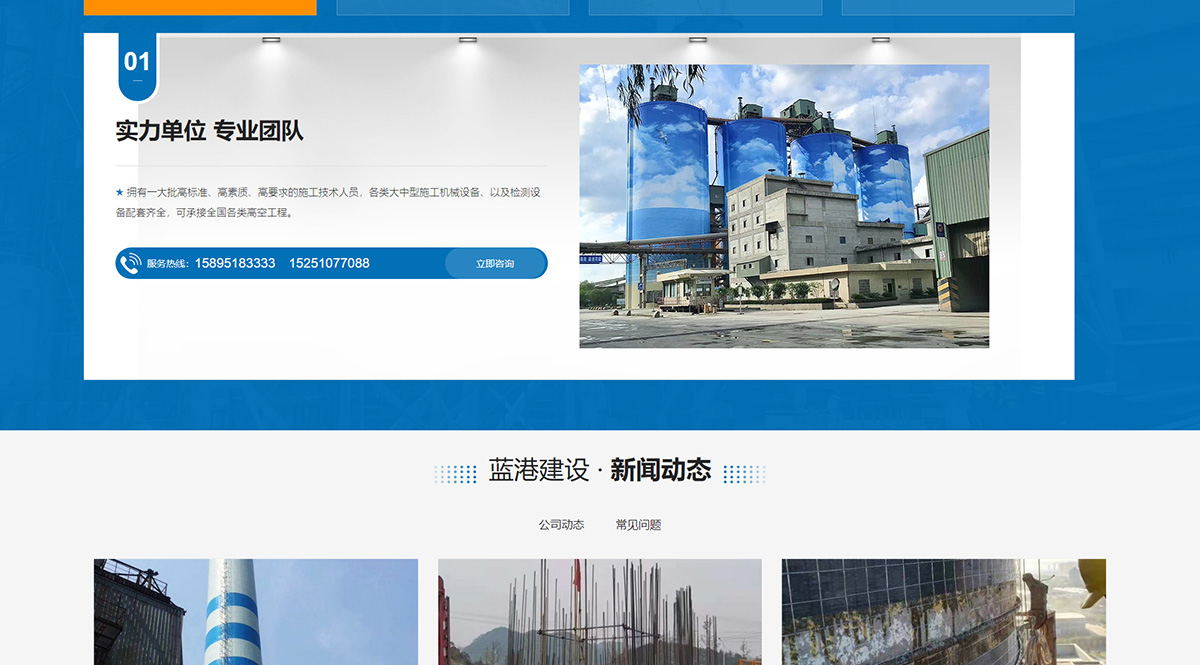The width and height of the screenshot is (1200, 665).
Task: Click the factory silos photo
Action: pyautogui.click(x=785, y=205)
